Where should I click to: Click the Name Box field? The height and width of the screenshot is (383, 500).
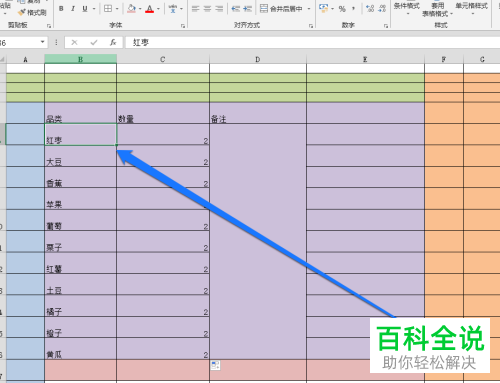18,43
